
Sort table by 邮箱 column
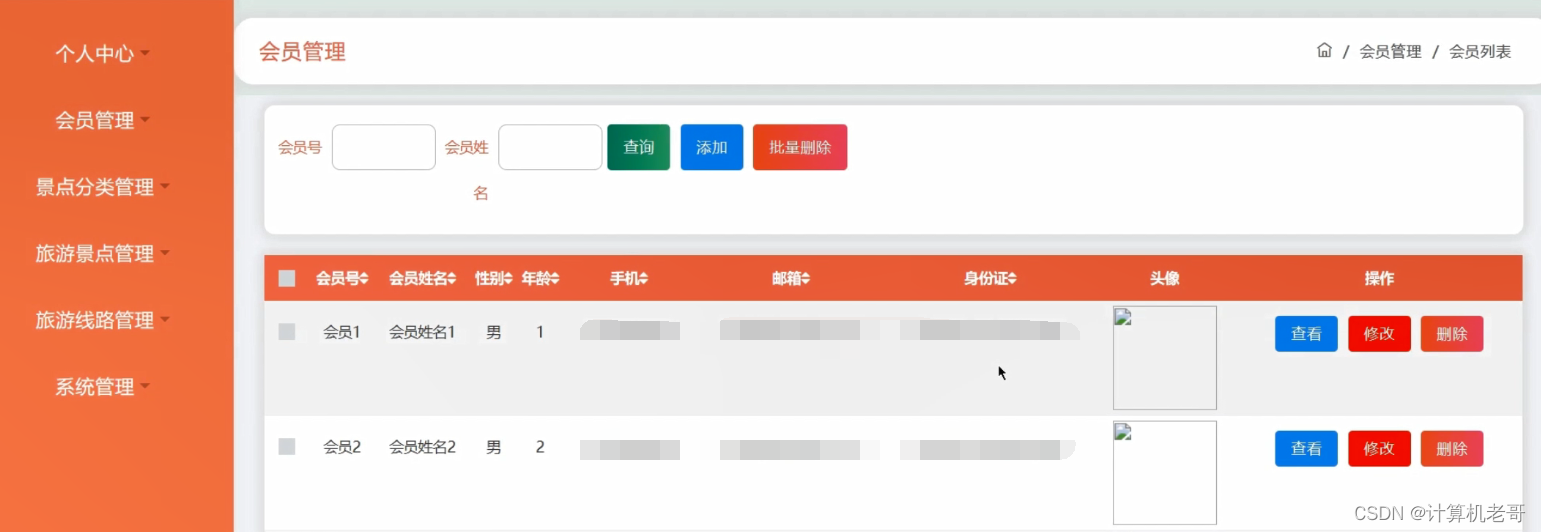pyautogui.click(x=790, y=279)
